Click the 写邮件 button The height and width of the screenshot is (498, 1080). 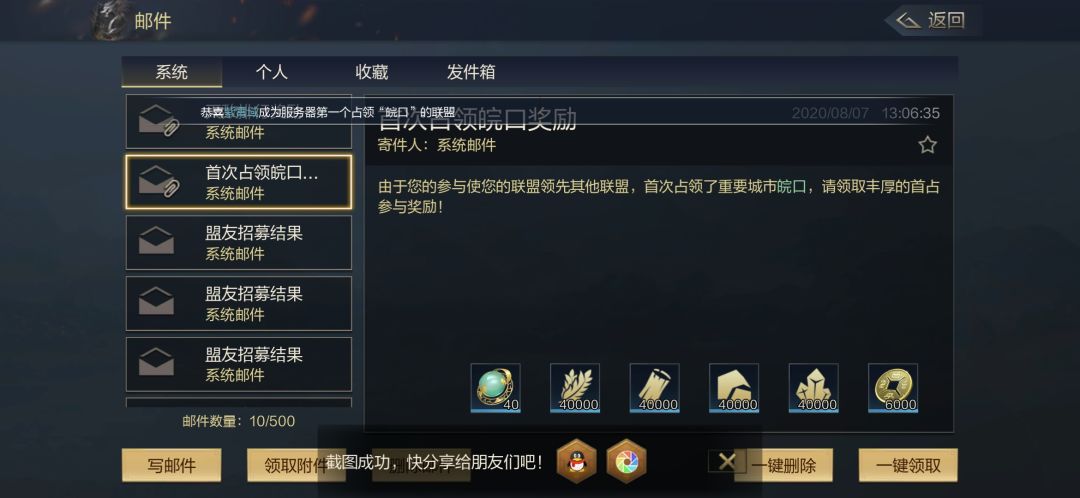[172, 465]
